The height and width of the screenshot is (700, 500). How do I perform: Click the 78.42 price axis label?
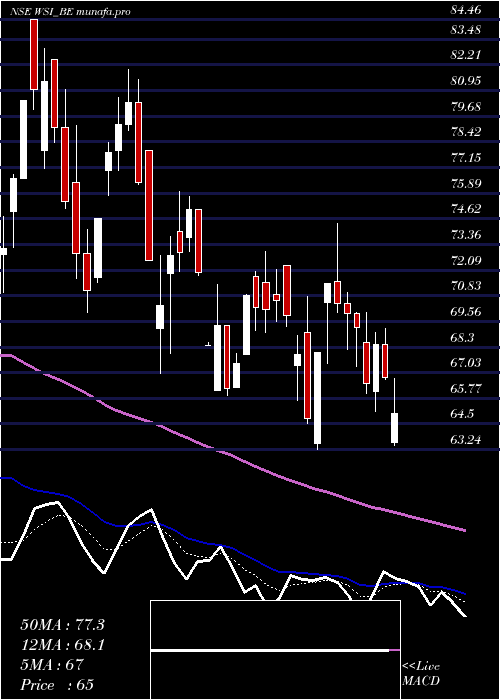(x=466, y=132)
